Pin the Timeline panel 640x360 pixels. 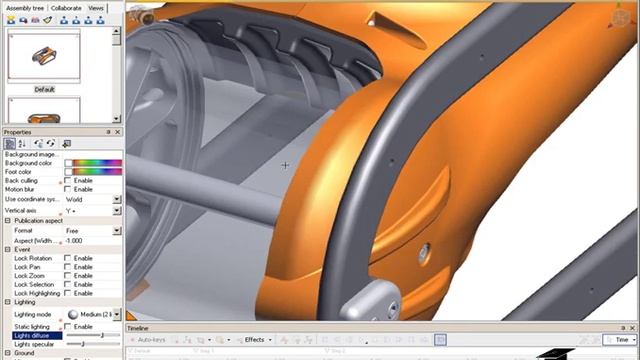(x=623, y=328)
